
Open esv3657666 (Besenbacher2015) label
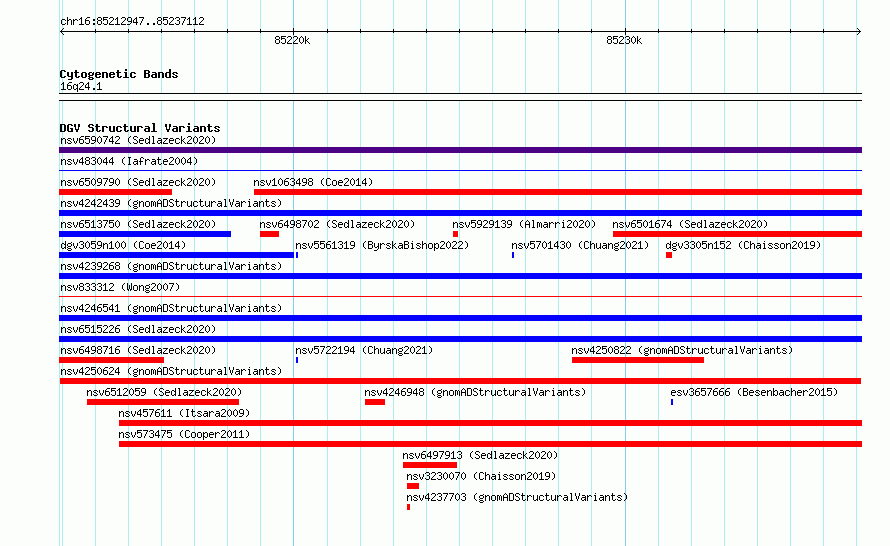tap(754, 392)
